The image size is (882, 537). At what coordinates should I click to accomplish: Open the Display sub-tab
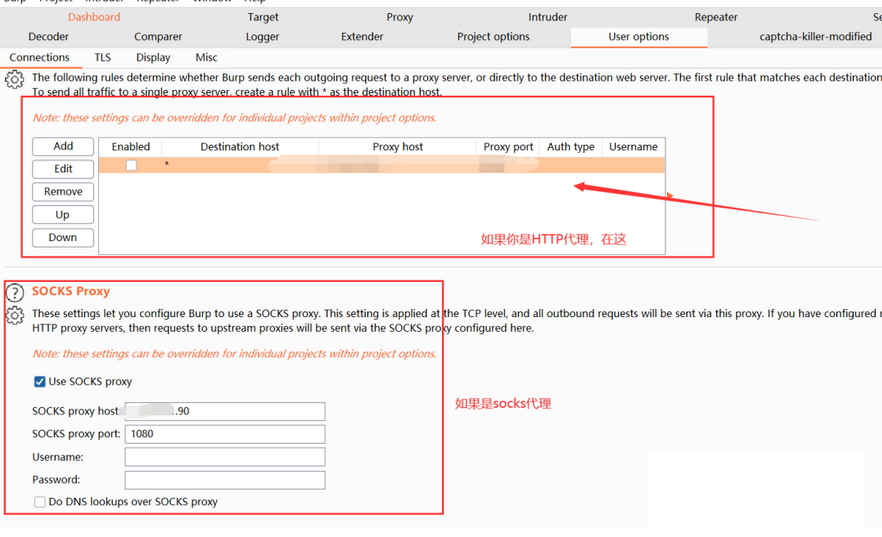tap(153, 57)
